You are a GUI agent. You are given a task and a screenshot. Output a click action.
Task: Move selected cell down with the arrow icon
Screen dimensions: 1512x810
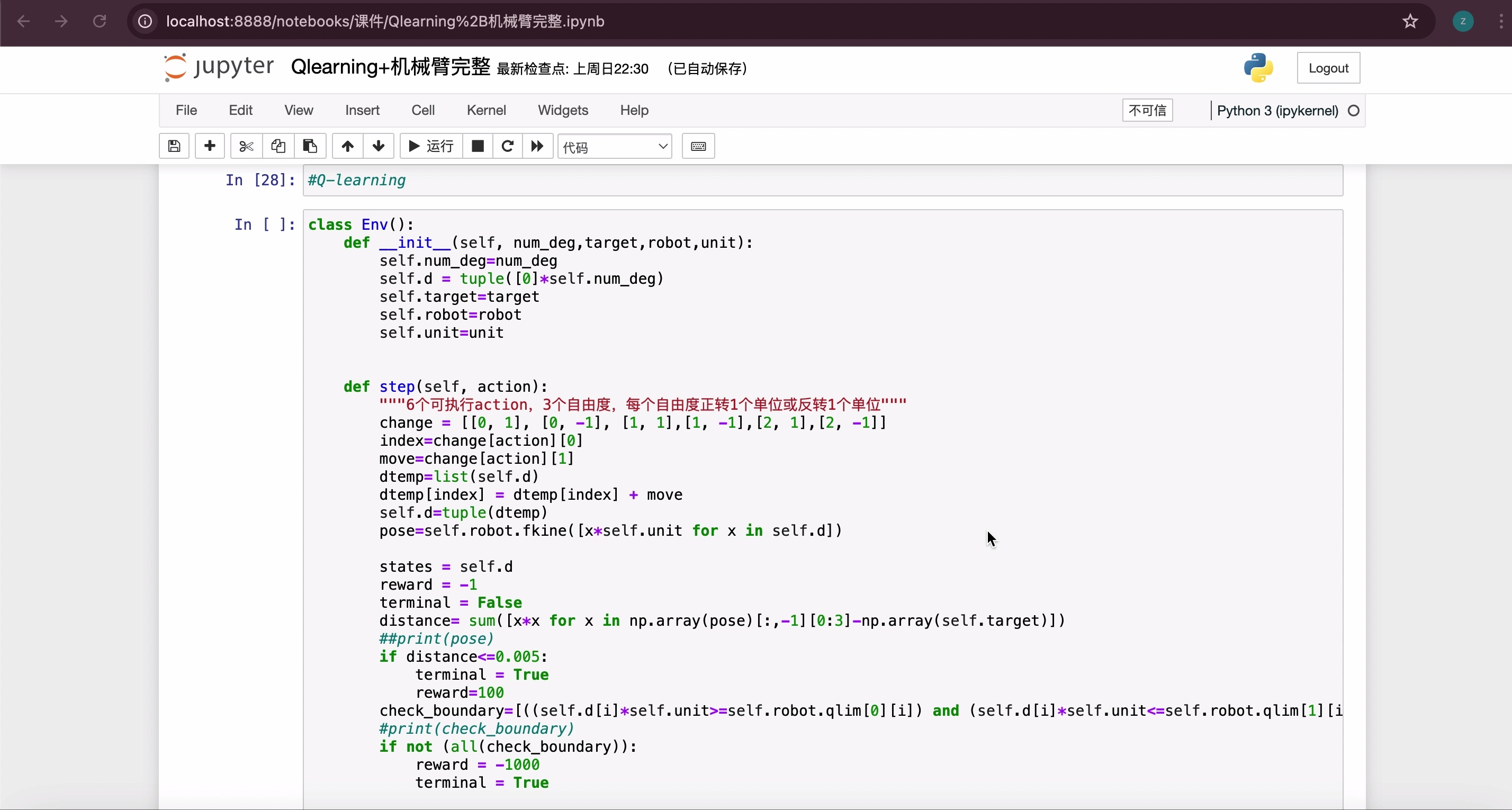click(x=379, y=146)
